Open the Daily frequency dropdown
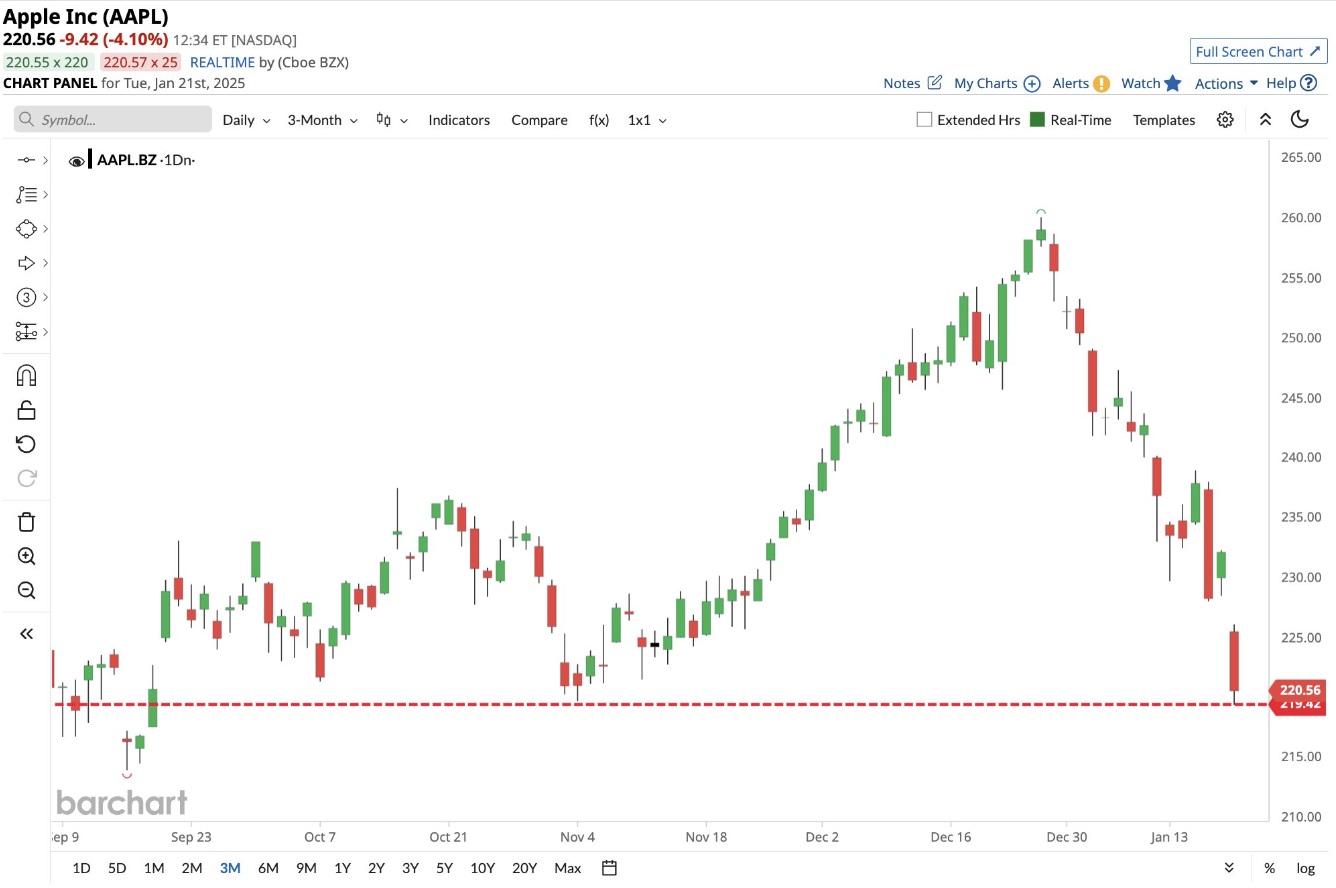The height and width of the screenshot is (888, 1336). click(246, 120)
